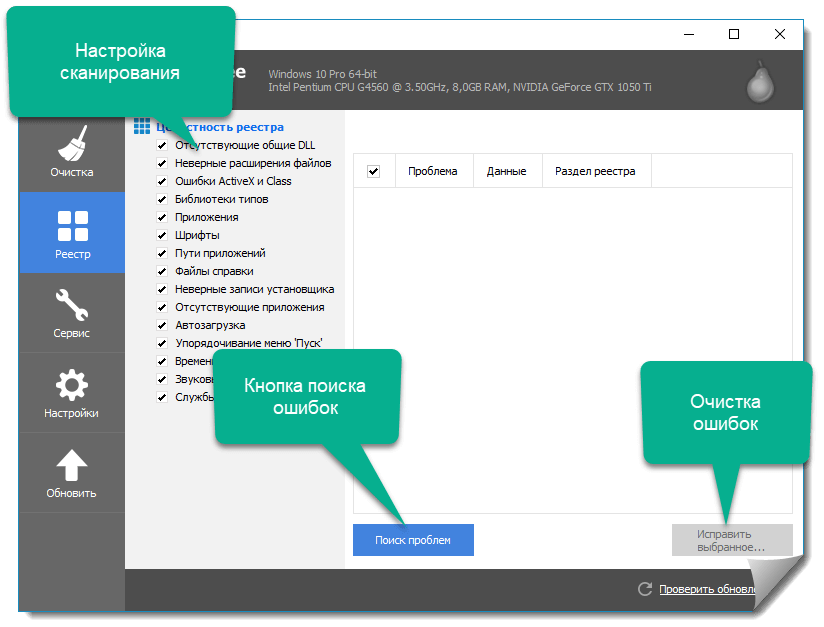
Task: Uncheck Неверные расширения файлов checkbox
Action: [161, 163]
